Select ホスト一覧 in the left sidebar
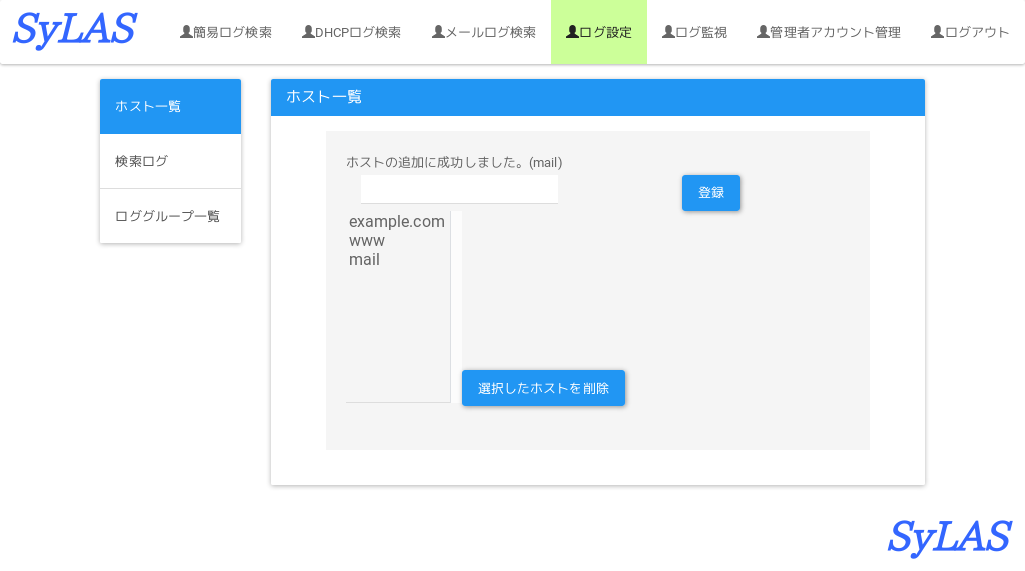 coord(170,106)
